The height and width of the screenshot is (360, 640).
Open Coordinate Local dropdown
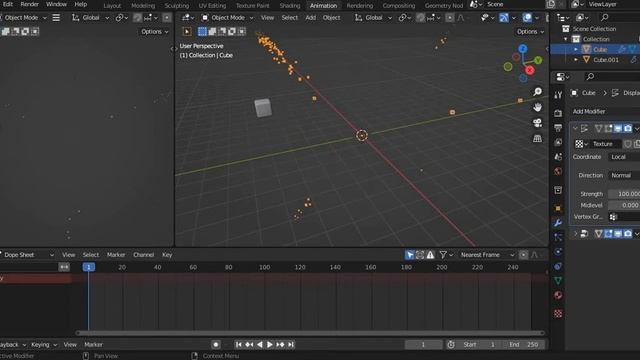click(x=624, y=157)
